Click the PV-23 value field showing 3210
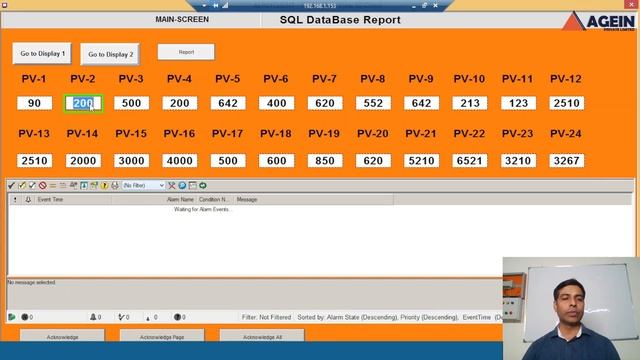The width and height of the screenshot is (640, 360). point(518,161)
